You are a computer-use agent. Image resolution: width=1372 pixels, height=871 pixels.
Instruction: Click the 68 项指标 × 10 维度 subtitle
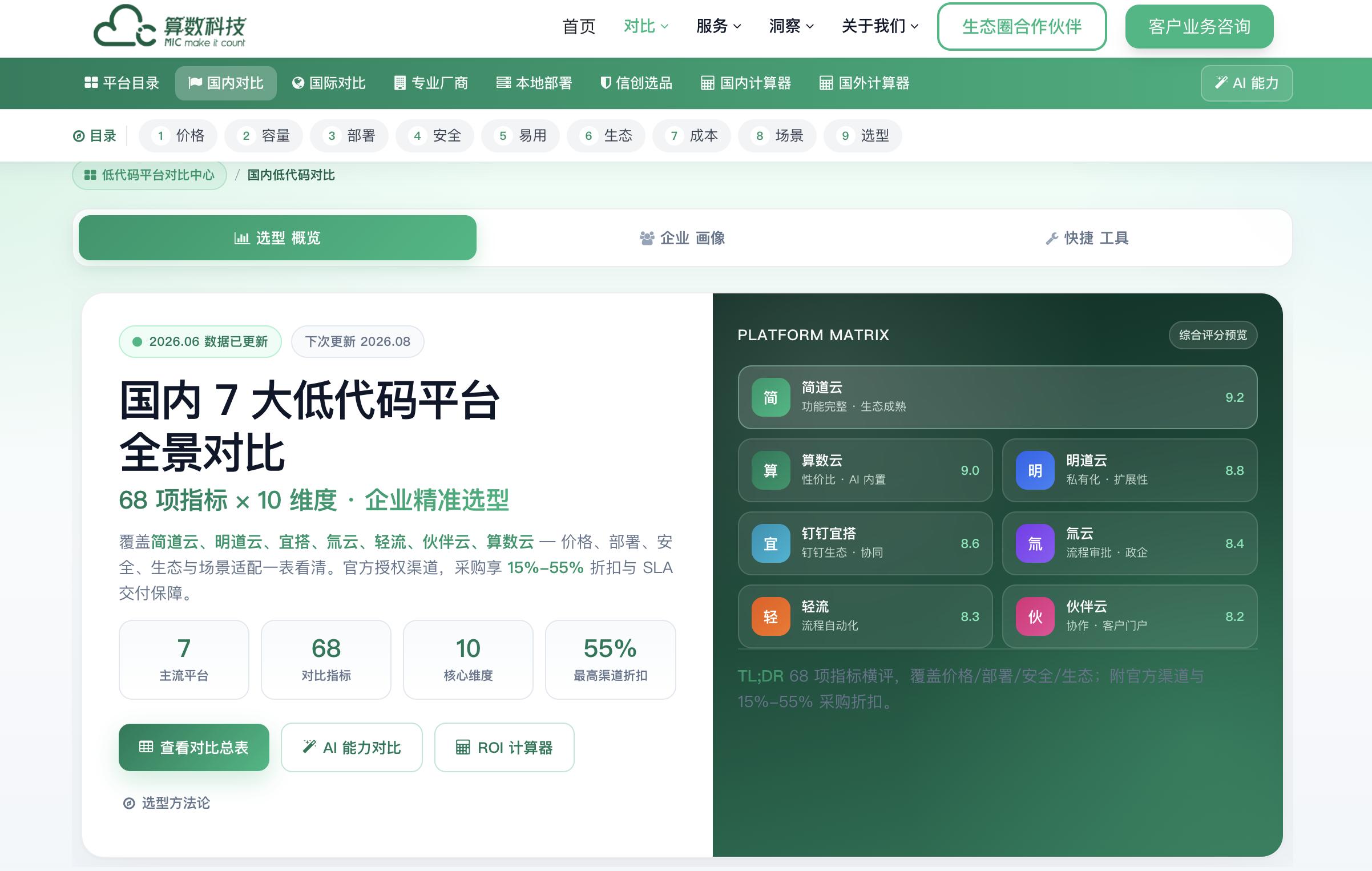[314, 501]
